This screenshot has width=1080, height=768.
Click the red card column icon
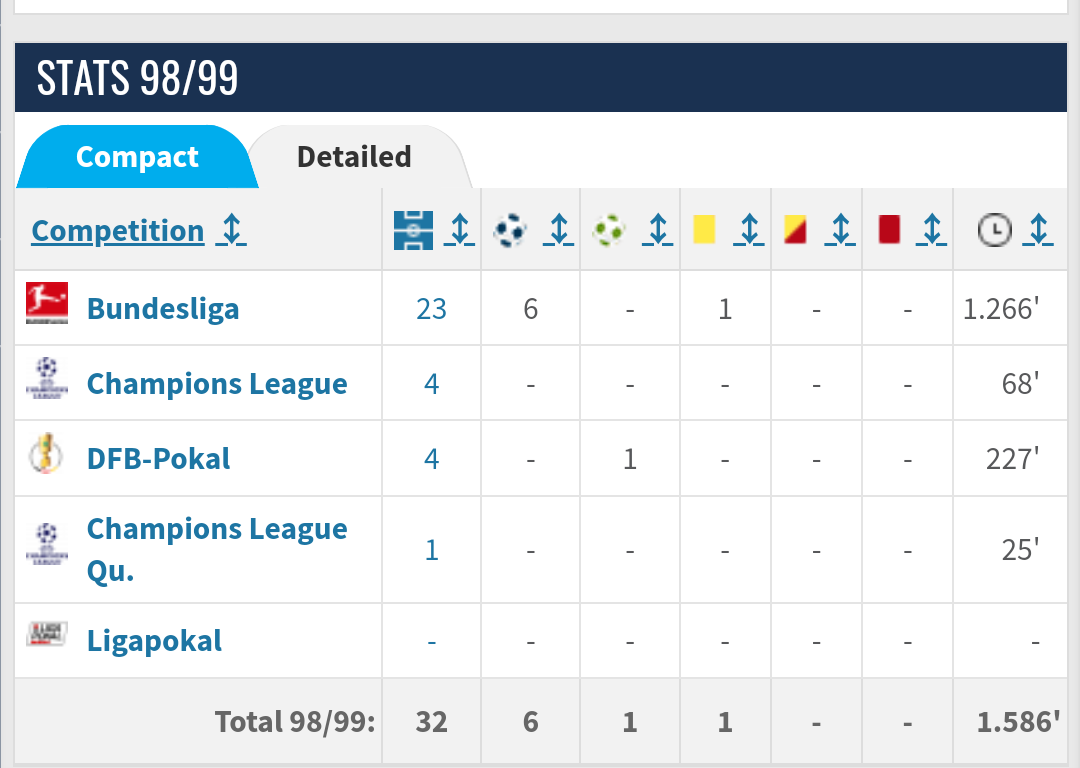pos(889,229)
